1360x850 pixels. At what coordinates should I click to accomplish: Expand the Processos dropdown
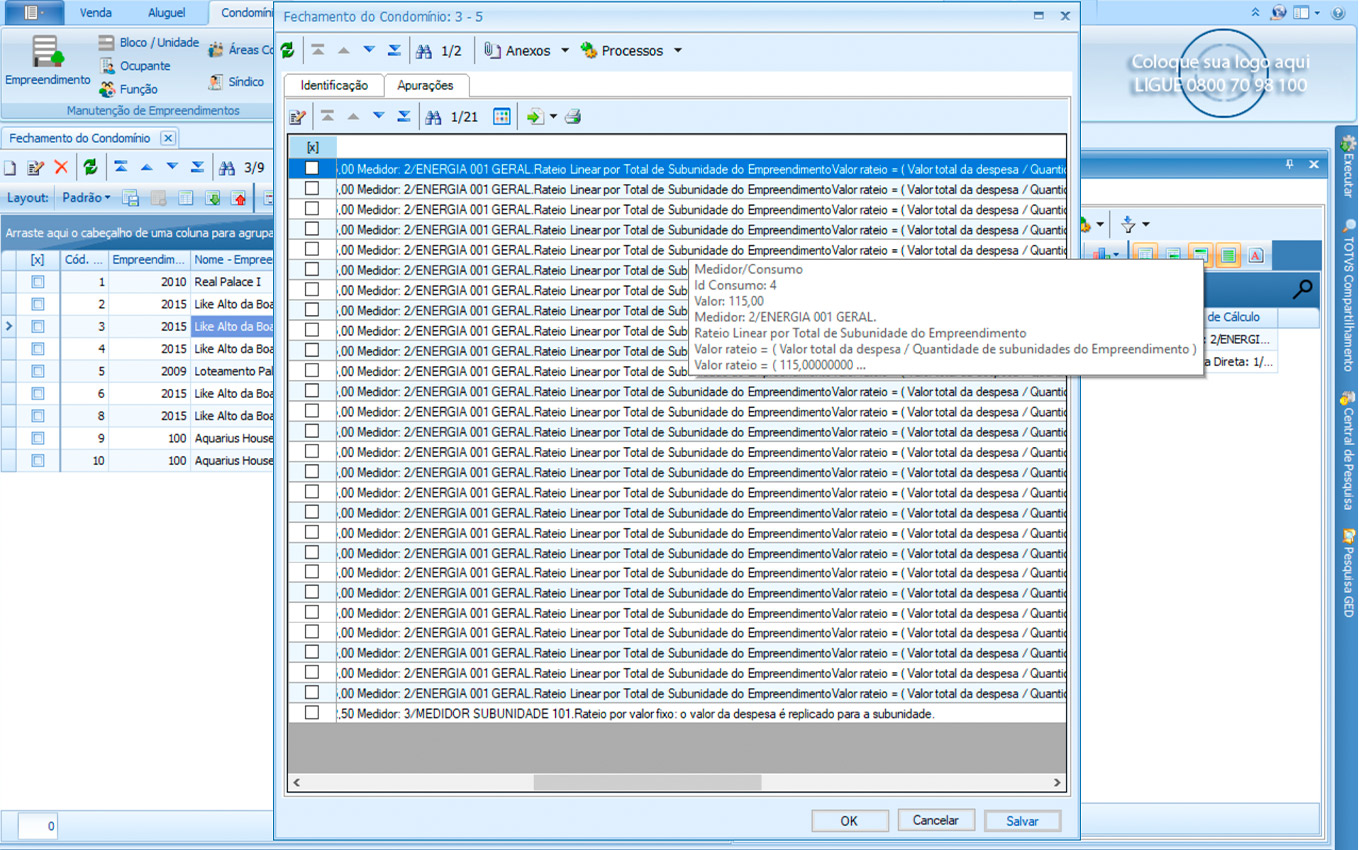(677, 50)
